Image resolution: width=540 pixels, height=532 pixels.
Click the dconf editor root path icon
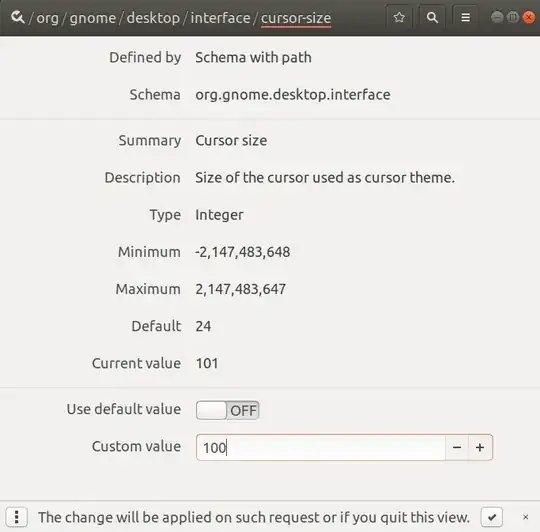click(x=17, y=17)
